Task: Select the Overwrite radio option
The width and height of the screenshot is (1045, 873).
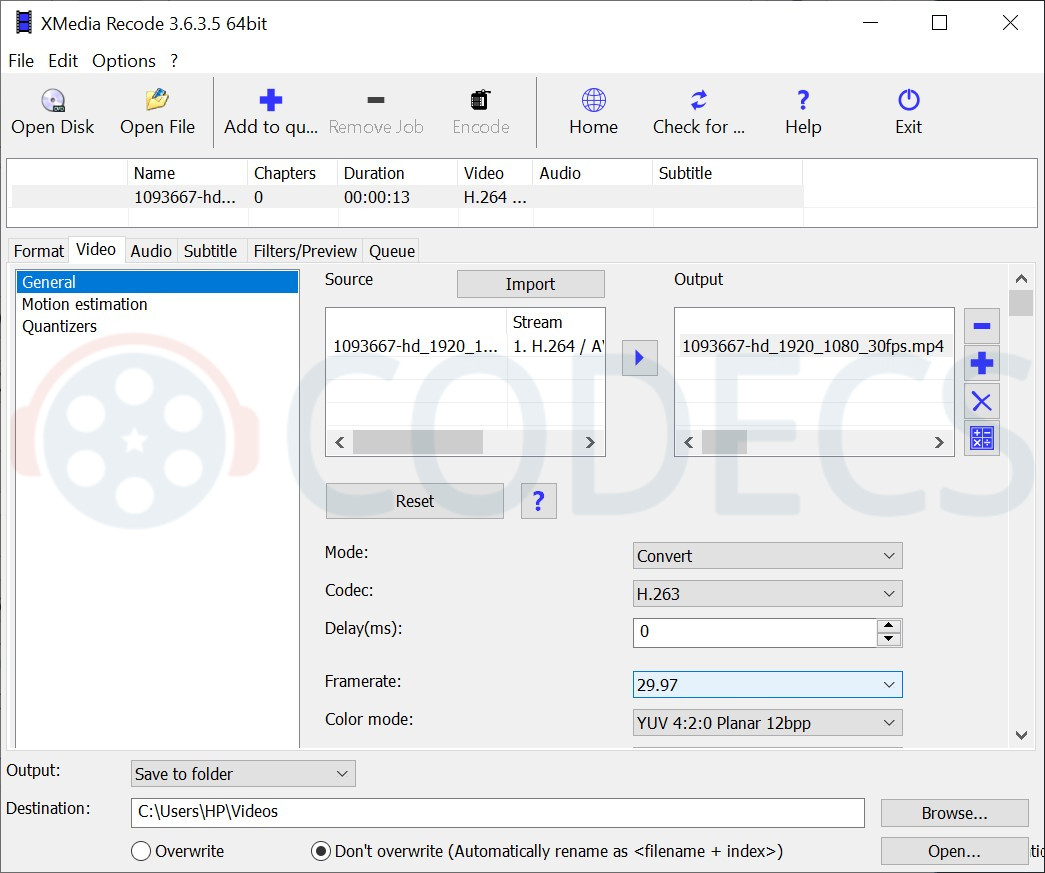Action: (141, 851)
